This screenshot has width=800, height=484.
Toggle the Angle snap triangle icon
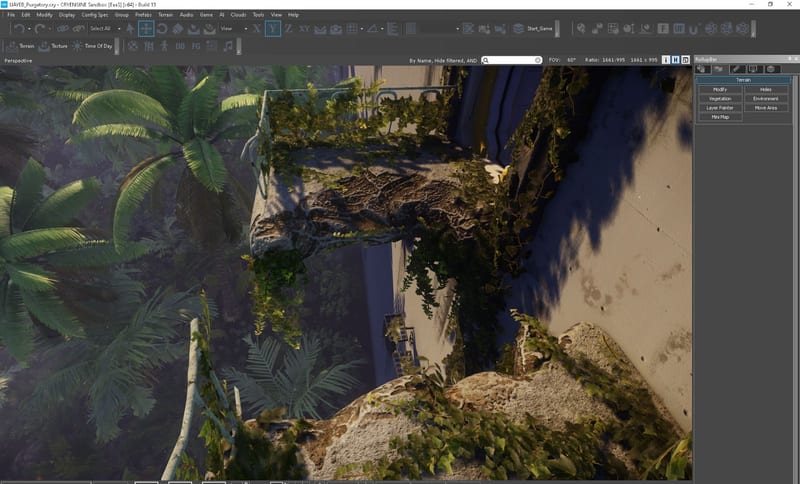coord(373,29)
